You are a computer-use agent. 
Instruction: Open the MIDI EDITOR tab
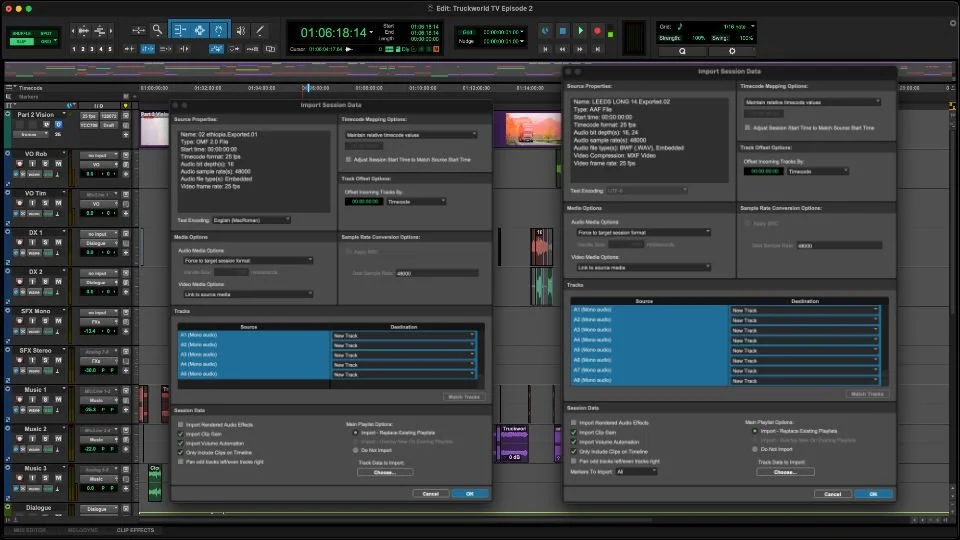(x=29, y=530)
